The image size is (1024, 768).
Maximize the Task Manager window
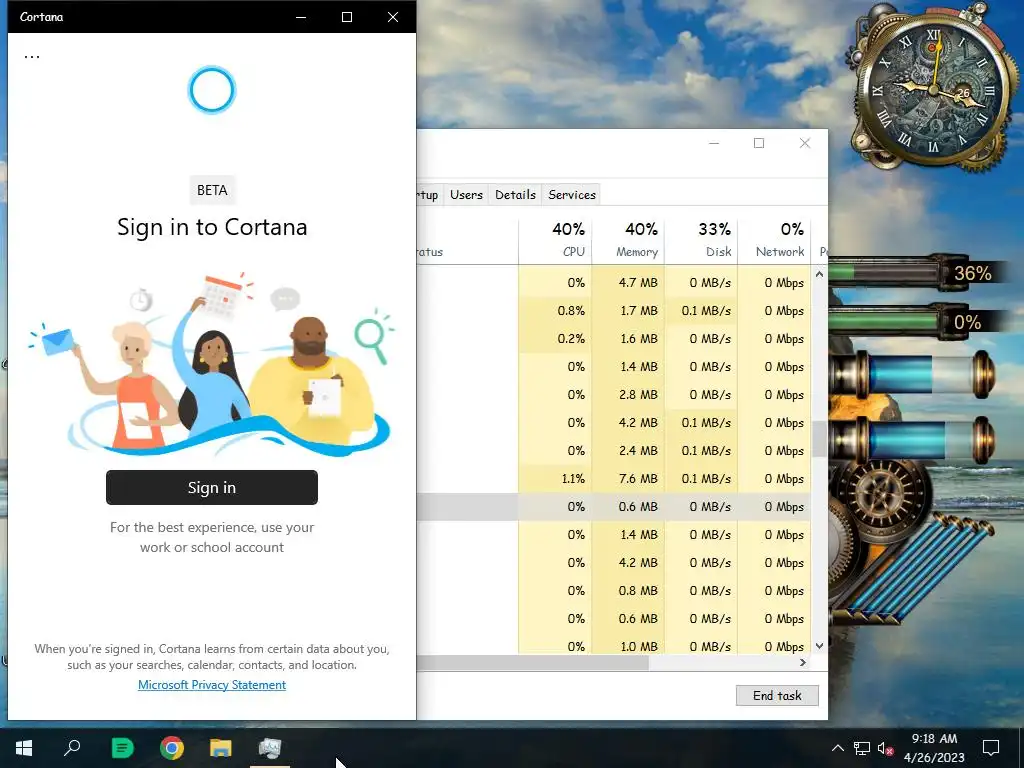click(759, 143)
